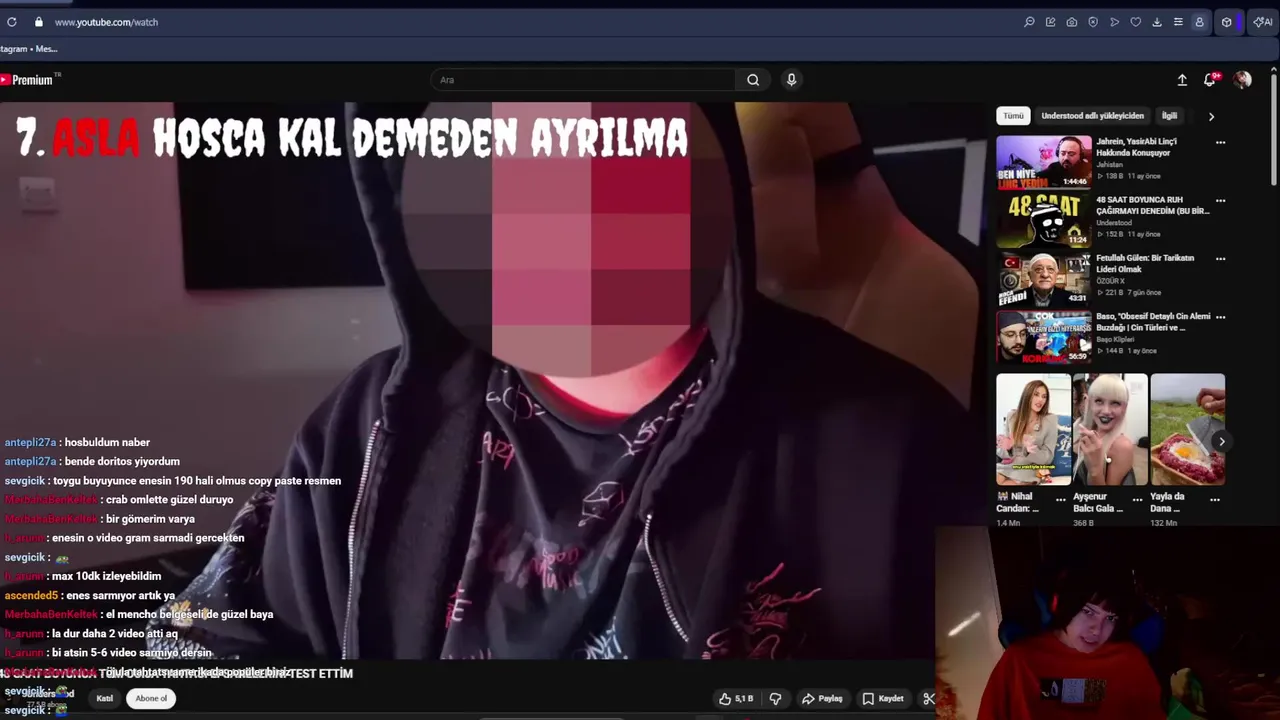The width and height of the screenshot is (1280, 720).
Task: Reload the page with the browser refresh icon
Action: pos(12,22)
